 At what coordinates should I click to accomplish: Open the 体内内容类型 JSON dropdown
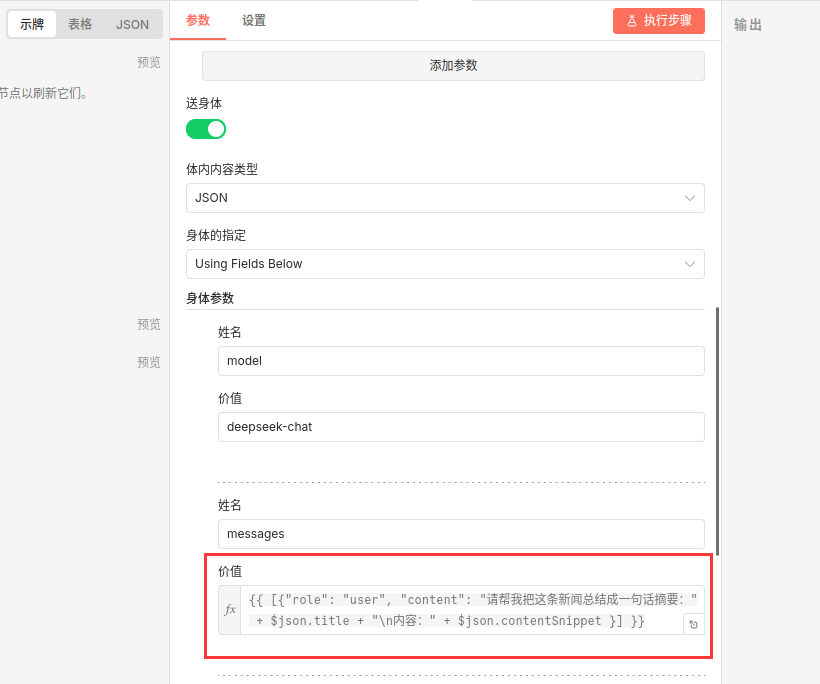pos(445,198)
